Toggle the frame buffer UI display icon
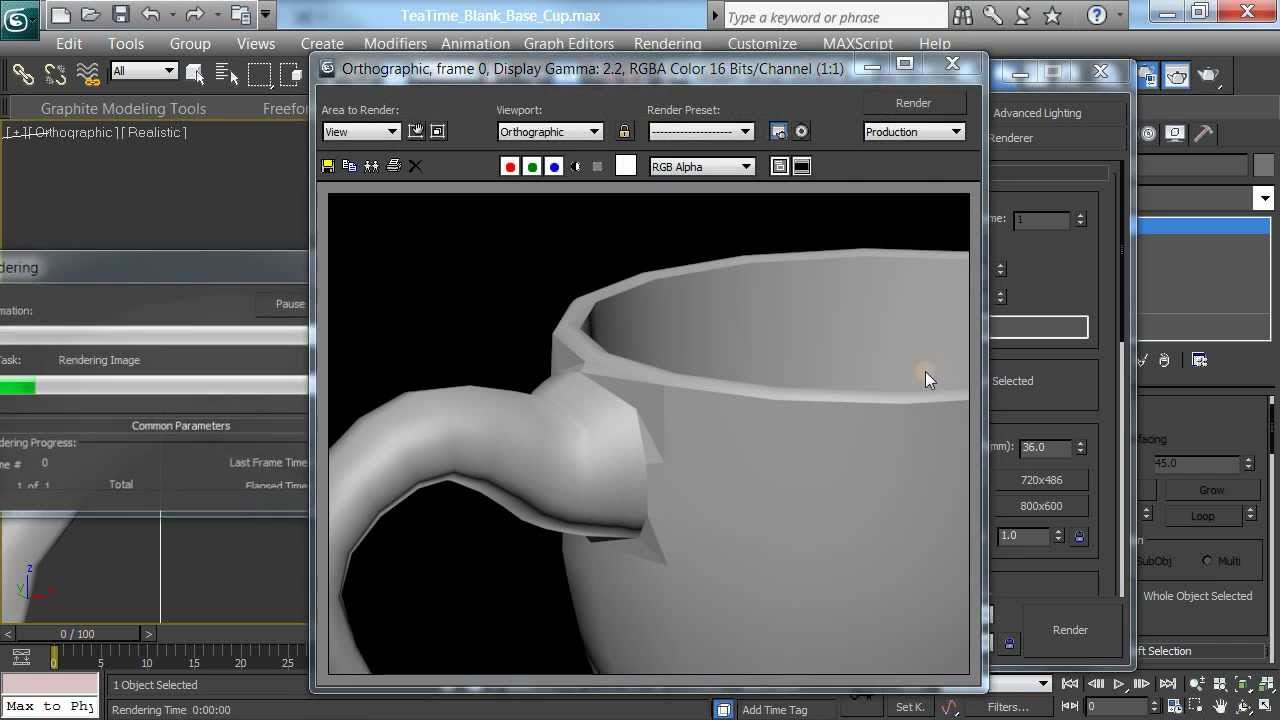 (802, 166)
